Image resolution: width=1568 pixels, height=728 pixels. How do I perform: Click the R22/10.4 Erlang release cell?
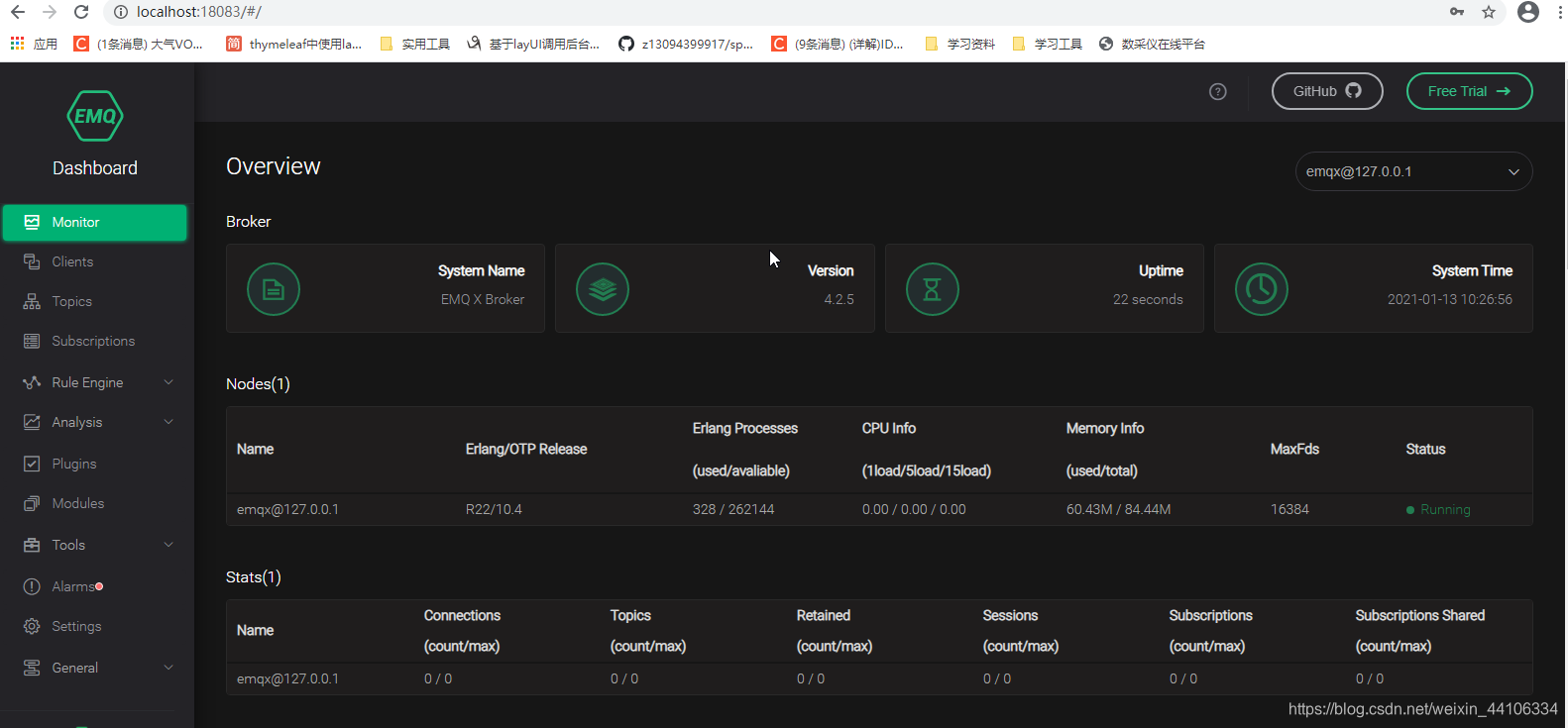[x=494, y=509]
